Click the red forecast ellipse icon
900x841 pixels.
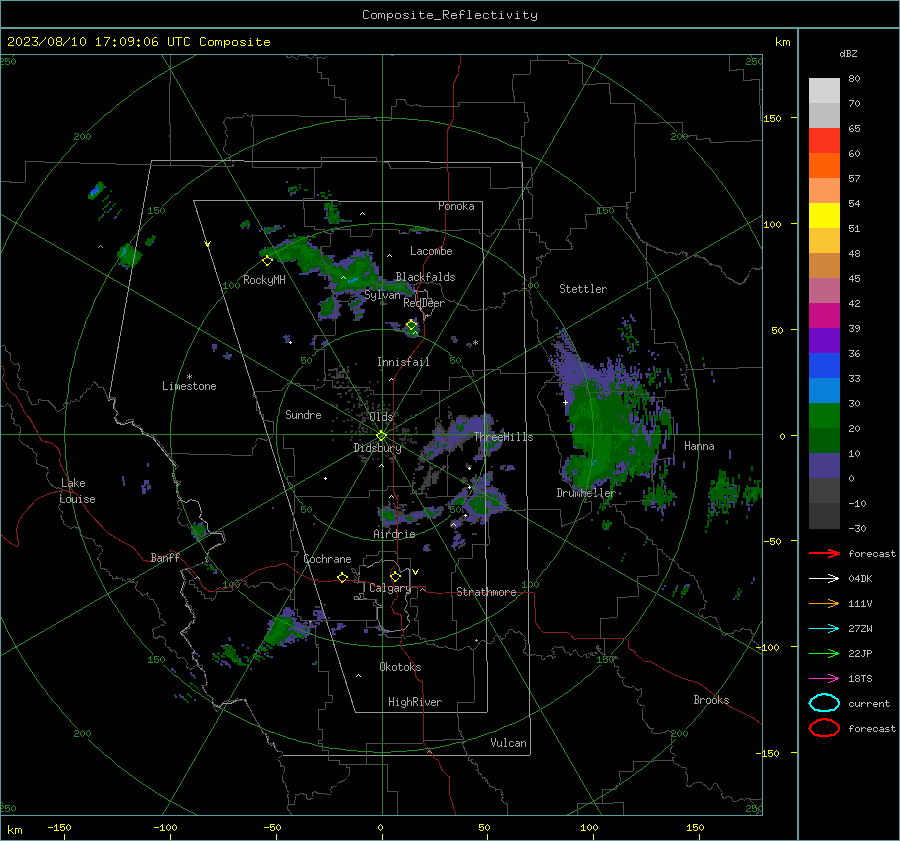[824, 728]
